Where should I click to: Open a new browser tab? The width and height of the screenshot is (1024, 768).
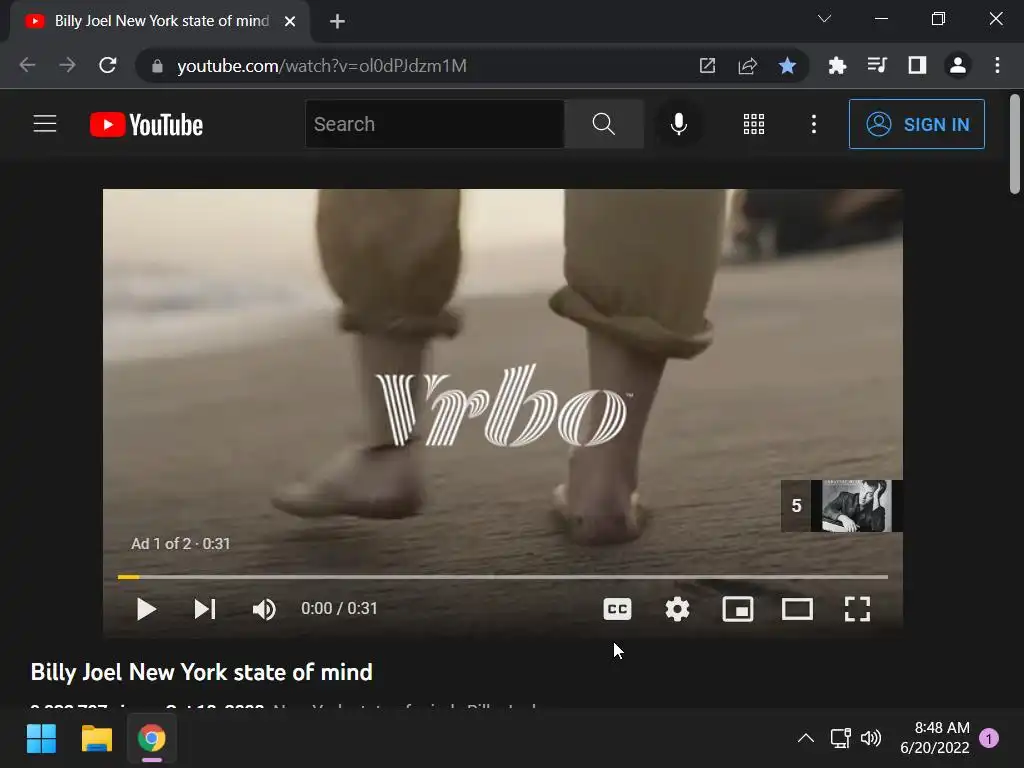pos(337,22)
